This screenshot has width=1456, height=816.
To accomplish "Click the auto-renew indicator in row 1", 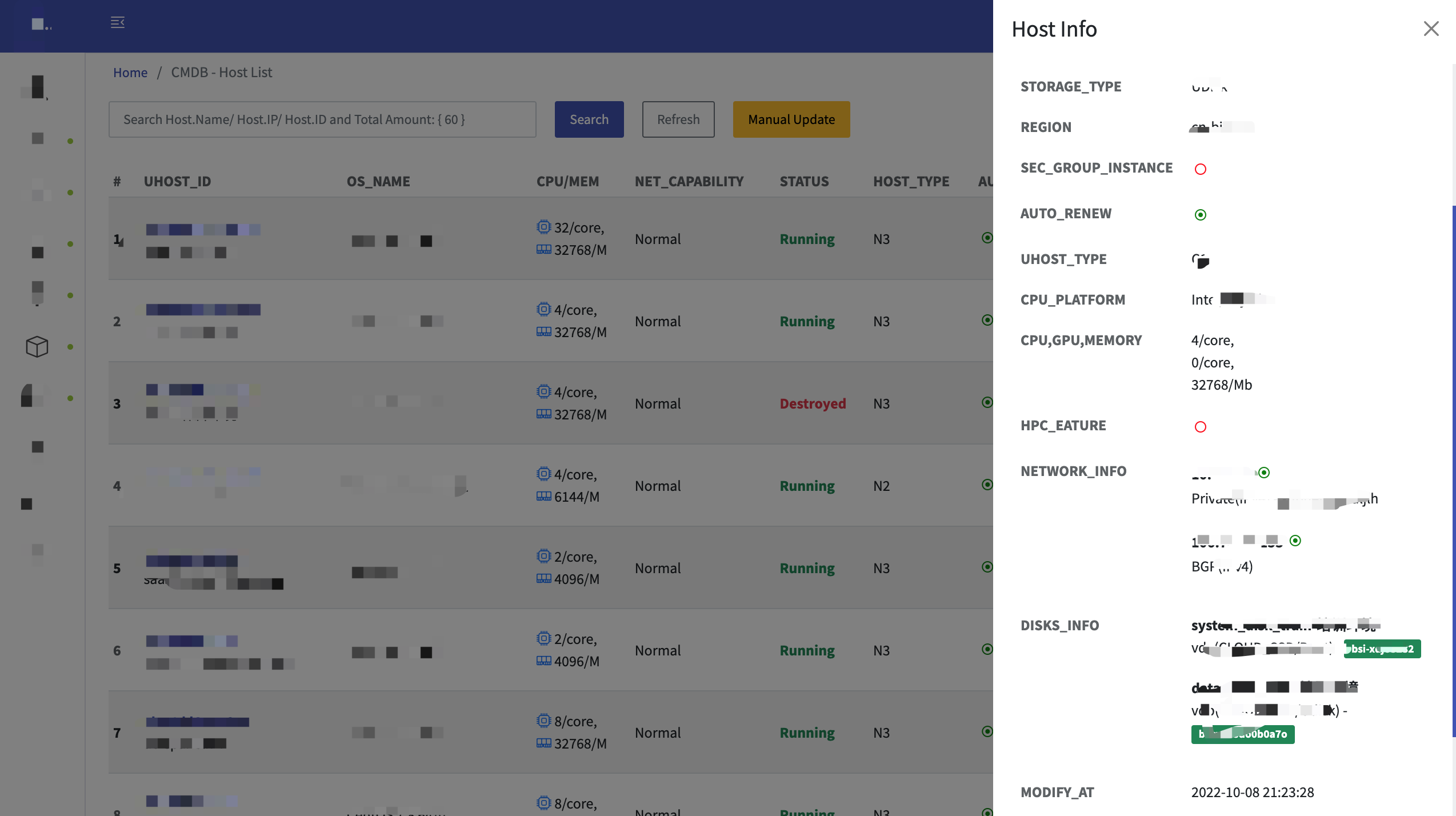I will point(987,238).
